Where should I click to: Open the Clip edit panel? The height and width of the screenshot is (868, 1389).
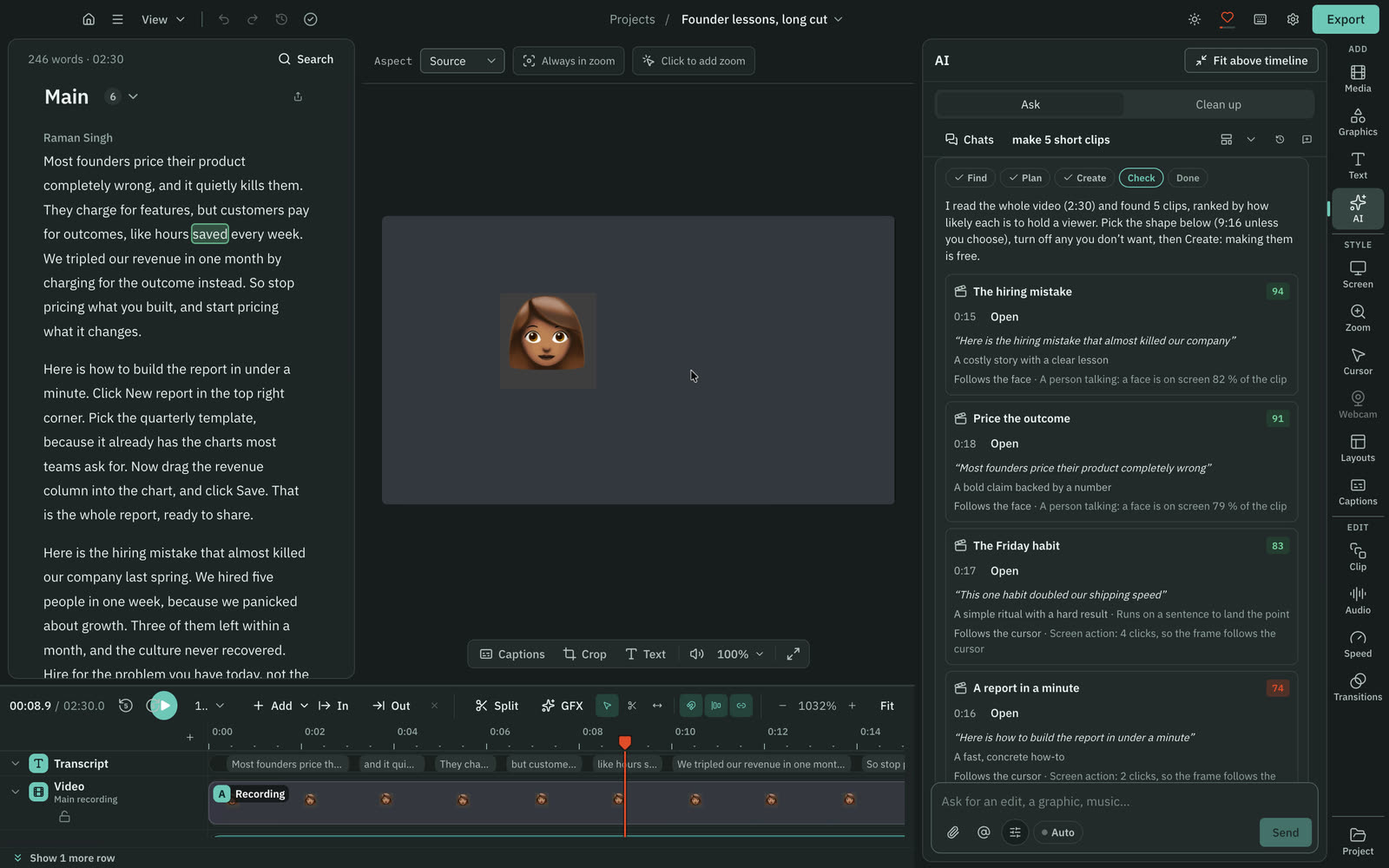(1358, 557)
